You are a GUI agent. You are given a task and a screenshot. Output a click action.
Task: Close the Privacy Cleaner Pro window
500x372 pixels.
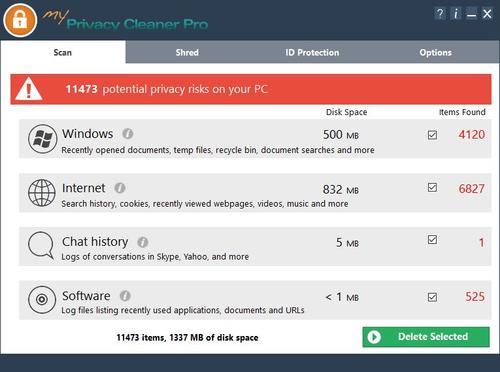[x=487, y=14]
